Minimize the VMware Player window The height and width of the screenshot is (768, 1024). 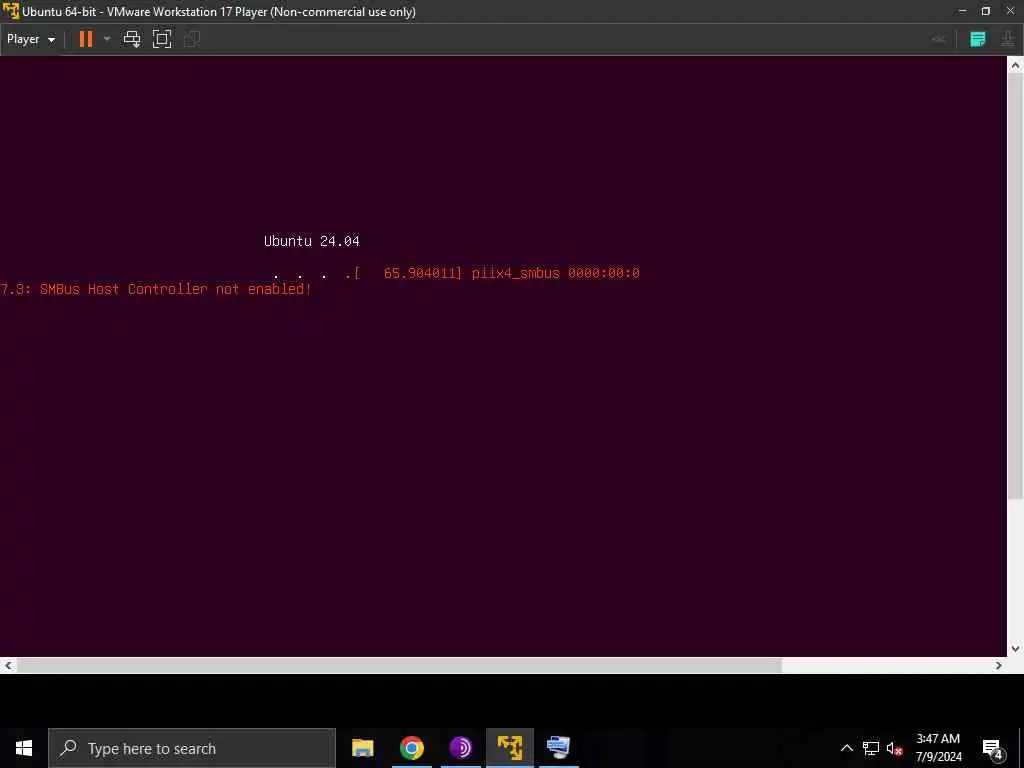pyautogui.click(x=962, y=11)
